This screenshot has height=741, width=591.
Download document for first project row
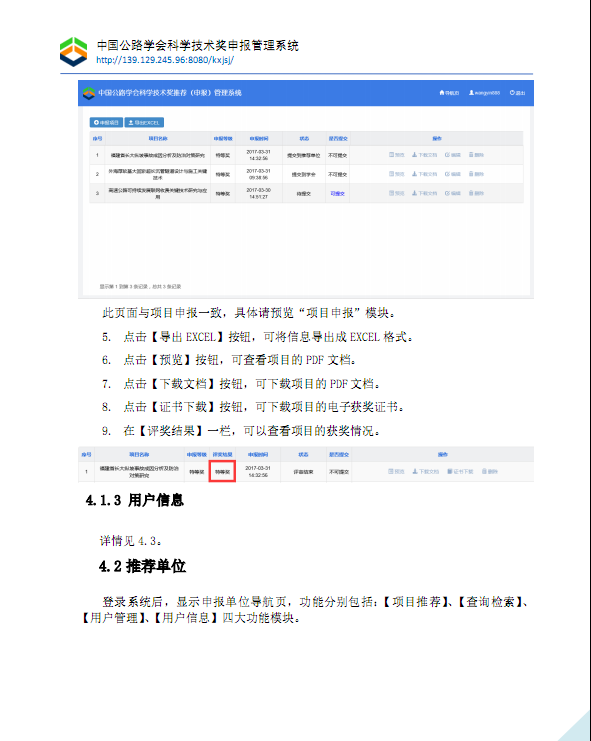[x=424, y=155]
